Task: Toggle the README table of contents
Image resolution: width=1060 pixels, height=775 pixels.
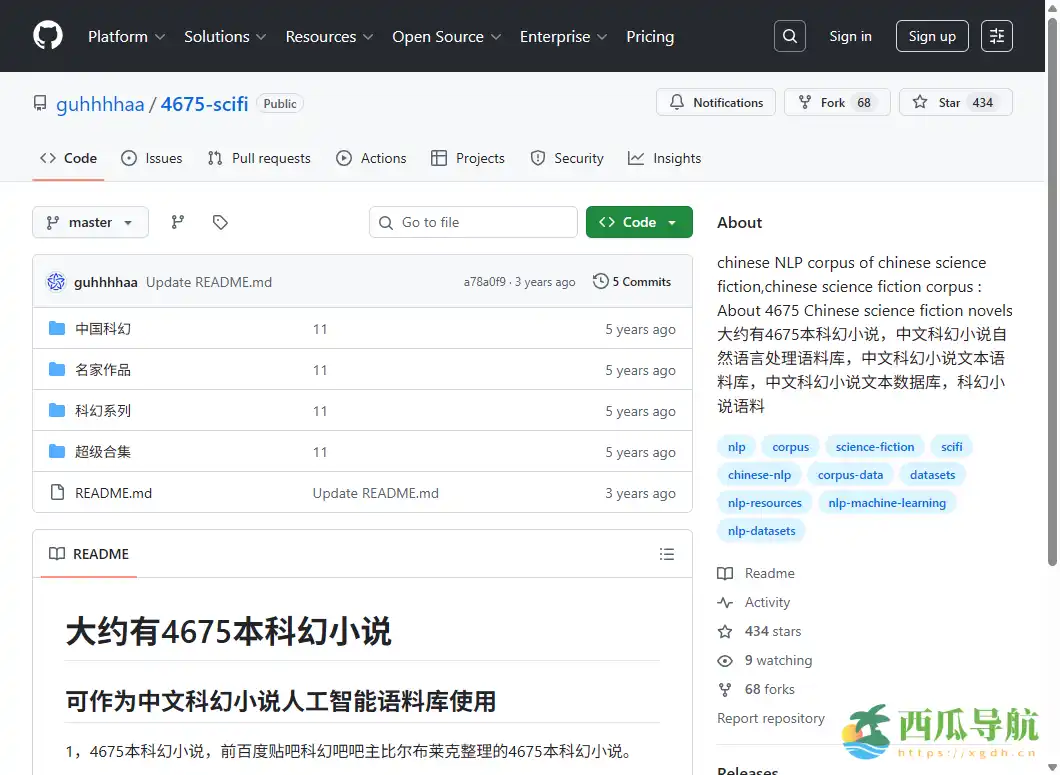Action: point(666,553)
